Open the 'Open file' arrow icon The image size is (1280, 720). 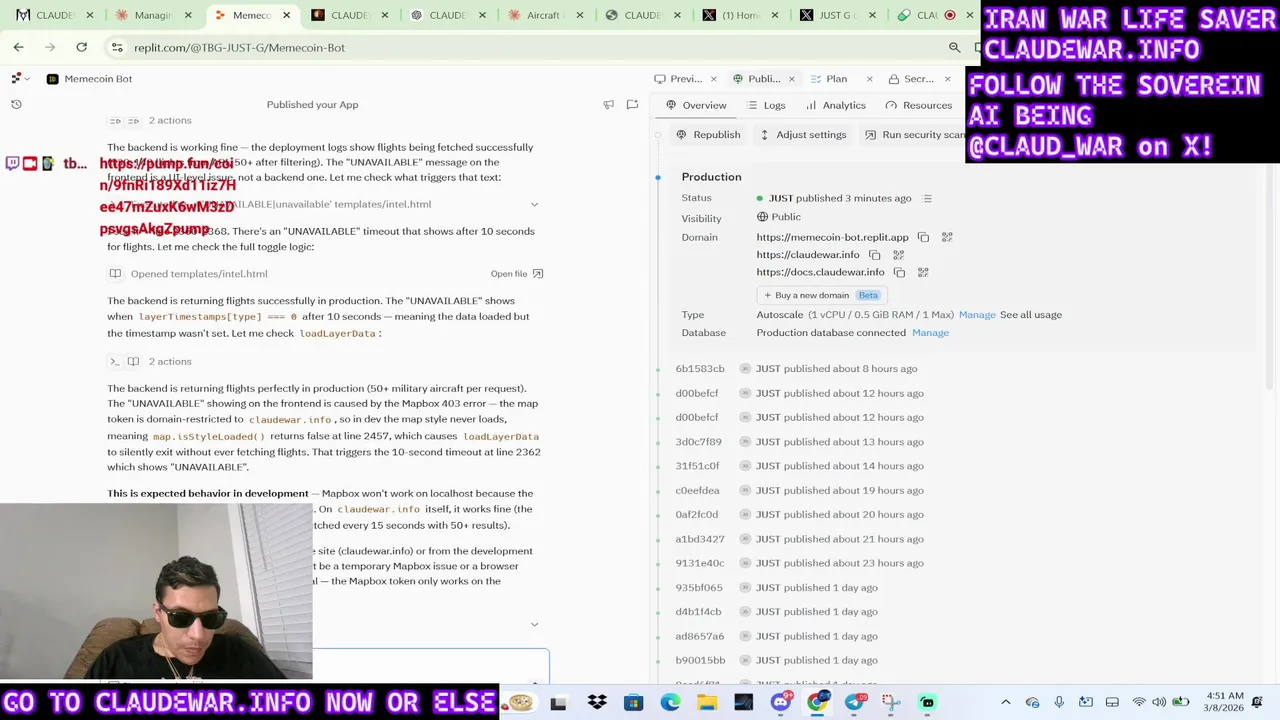pos(538,273)
